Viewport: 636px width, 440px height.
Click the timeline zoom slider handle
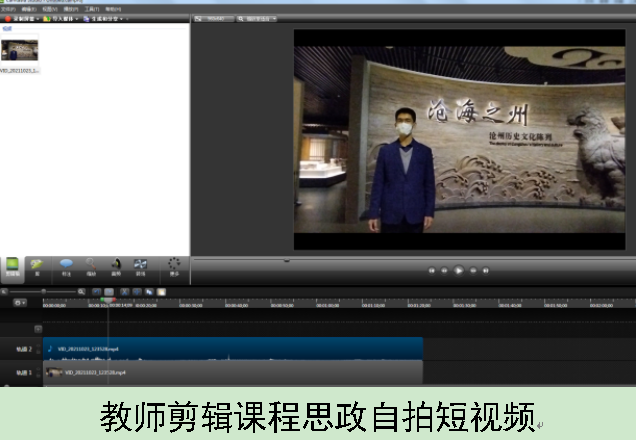click(43, 292)
